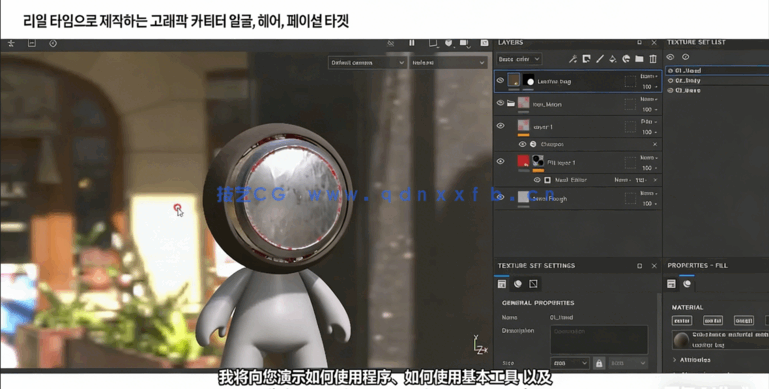Select the 03_Base texture set
The height and width of the screenshot is (389, 769).
(x=717, y=91)
